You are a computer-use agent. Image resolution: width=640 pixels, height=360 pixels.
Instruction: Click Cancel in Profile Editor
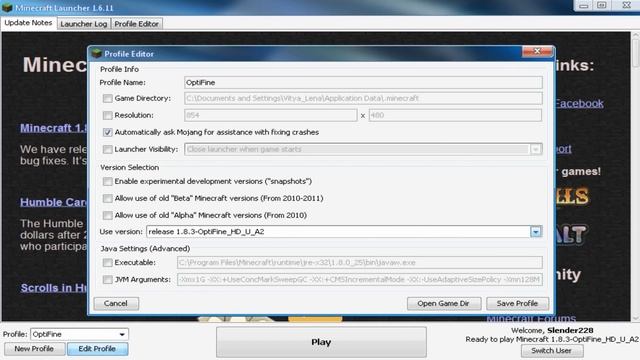pyautogui.click(x=116, y=303)
